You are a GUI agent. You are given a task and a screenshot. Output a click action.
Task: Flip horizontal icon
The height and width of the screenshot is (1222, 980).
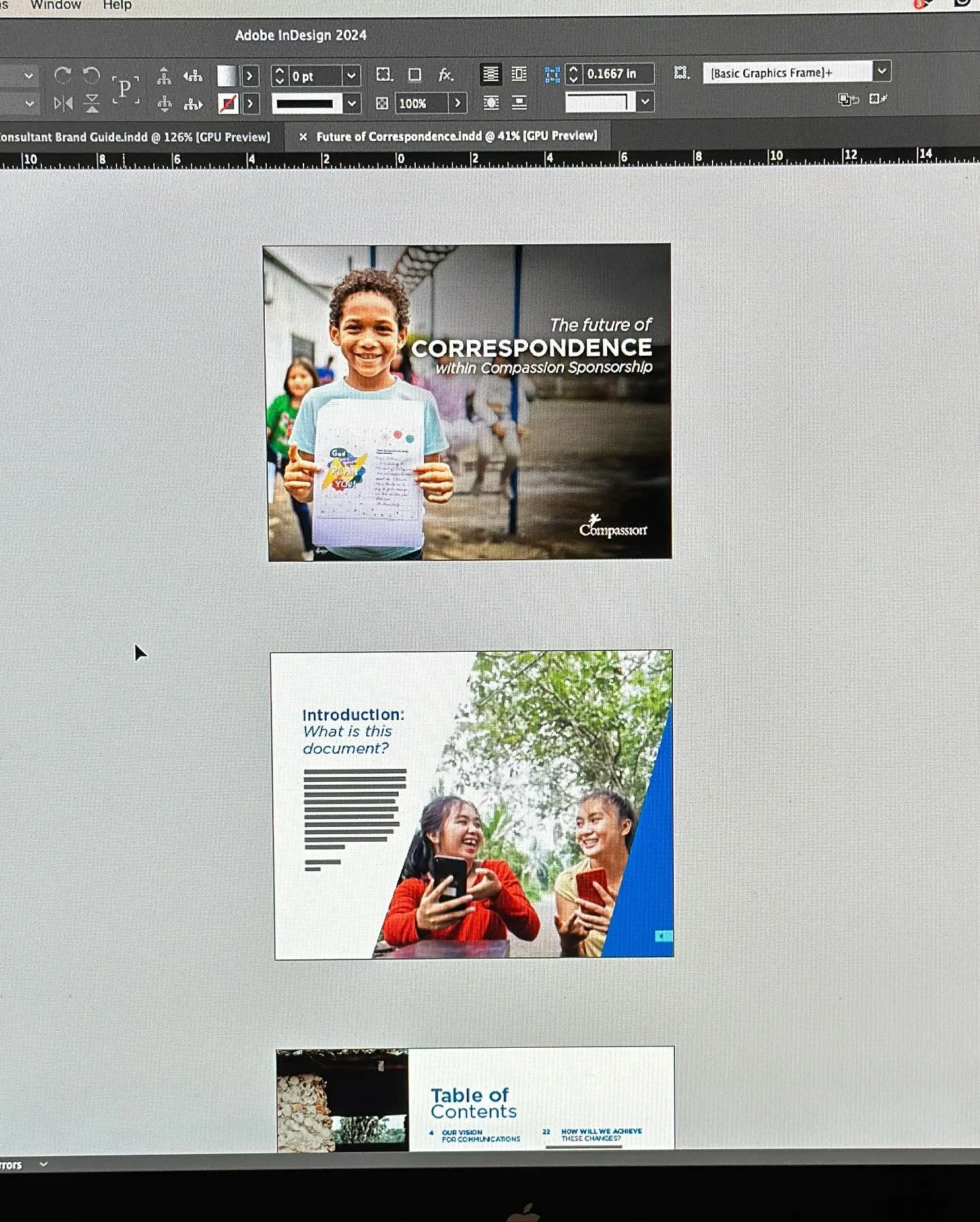pos(63,103)
